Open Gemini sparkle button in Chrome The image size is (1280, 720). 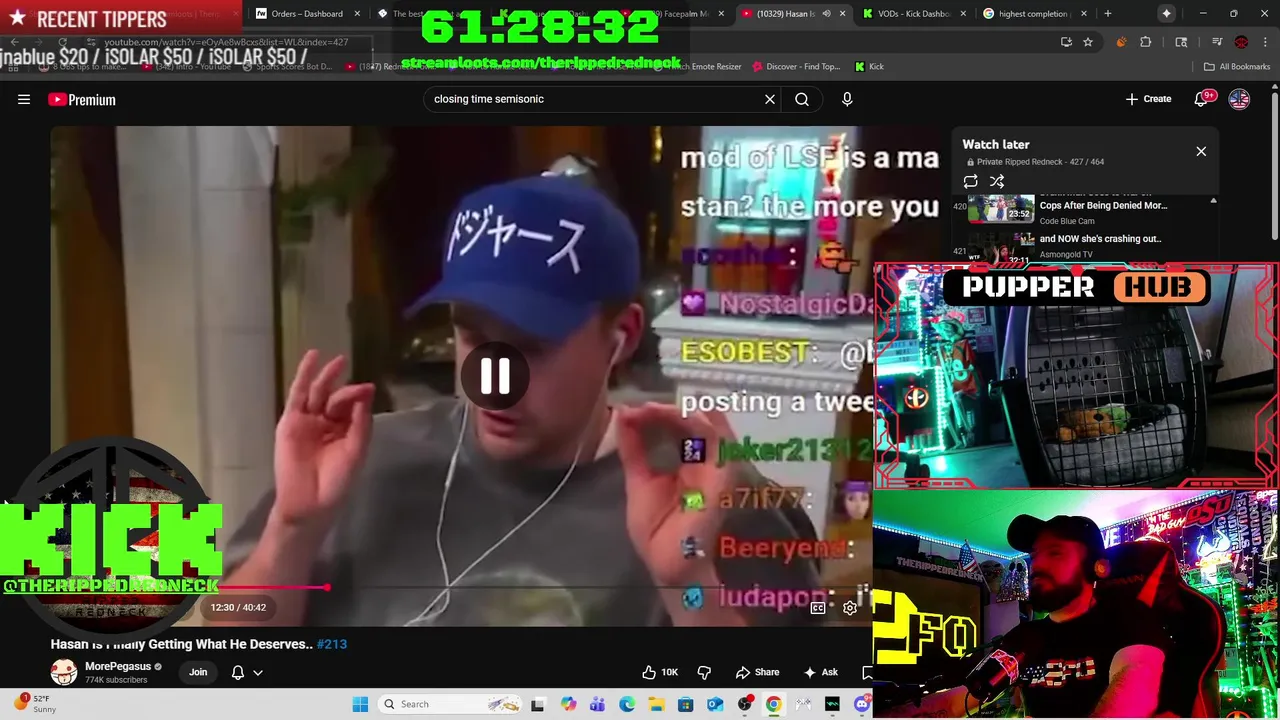(x=1166, y=14)
